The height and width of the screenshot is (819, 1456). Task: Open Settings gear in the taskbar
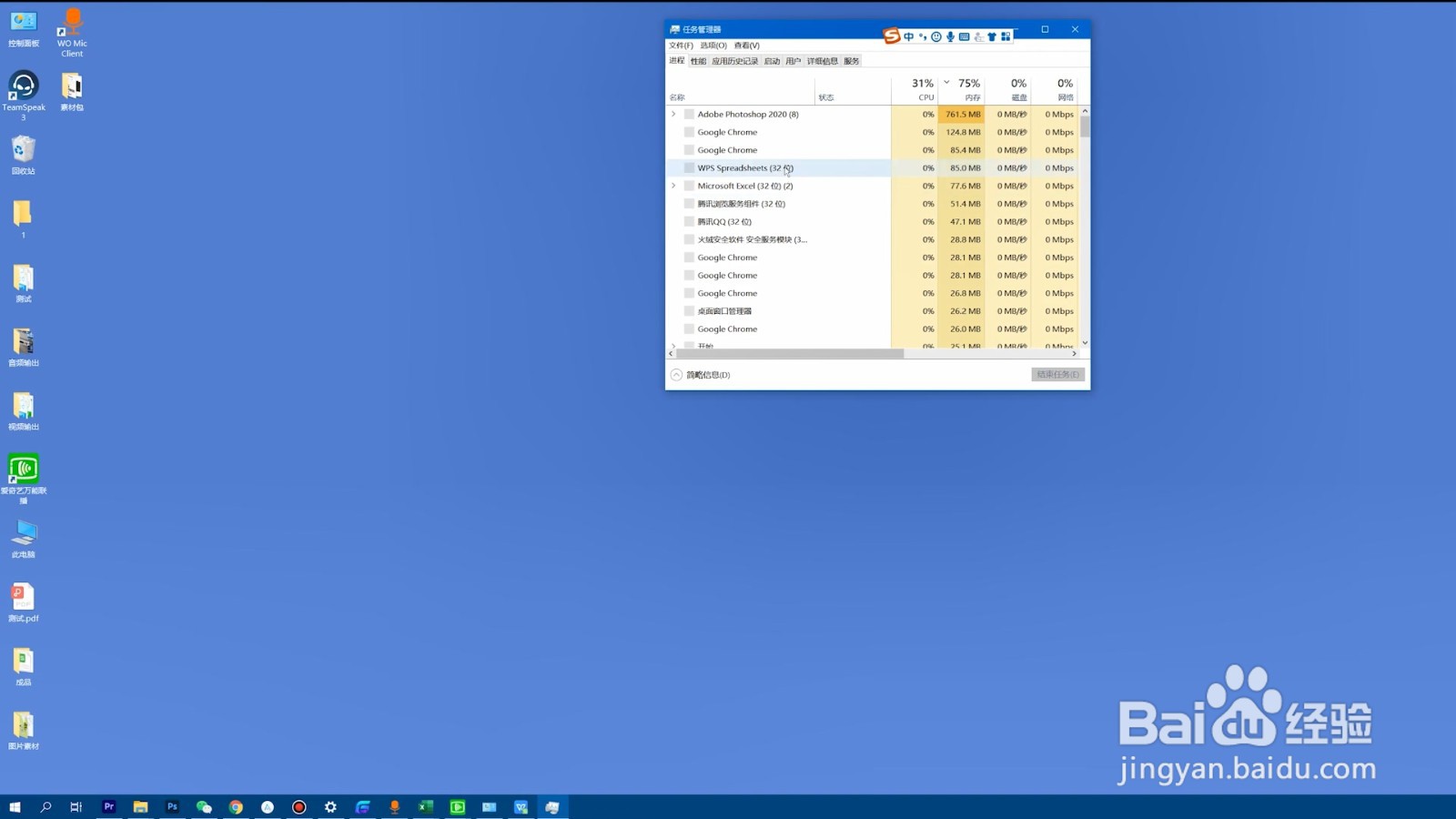coord(330,806)
